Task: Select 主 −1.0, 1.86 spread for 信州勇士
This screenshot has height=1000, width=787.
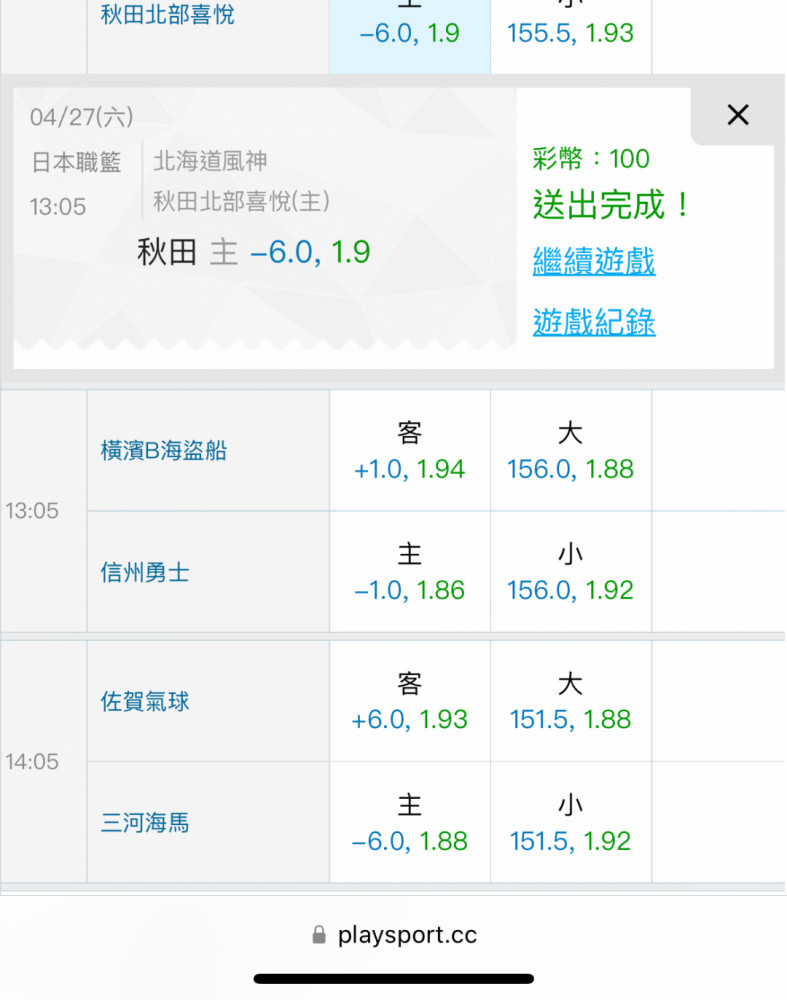Action: click(409, 572)
